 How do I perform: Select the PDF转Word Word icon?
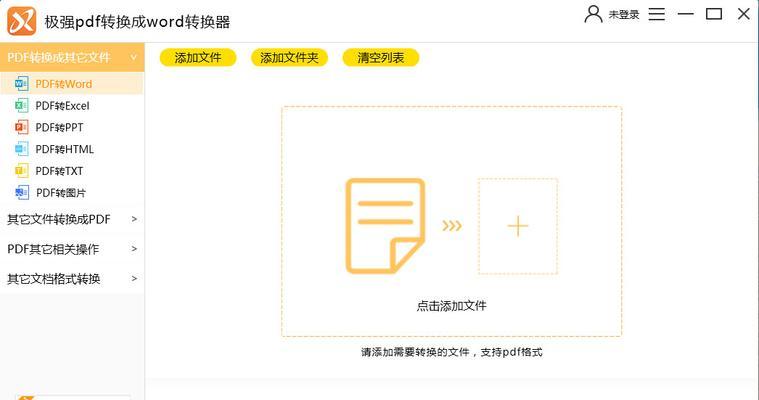pos(21,84)
